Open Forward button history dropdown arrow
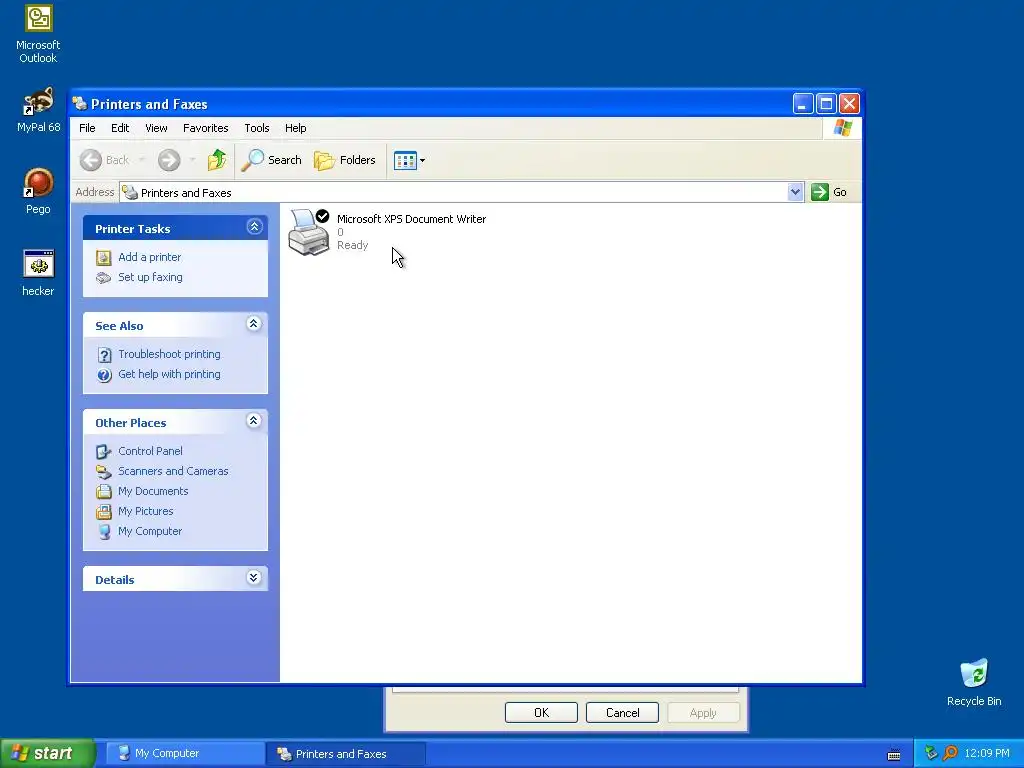The image size is (1024, 768). coord(192,160)
